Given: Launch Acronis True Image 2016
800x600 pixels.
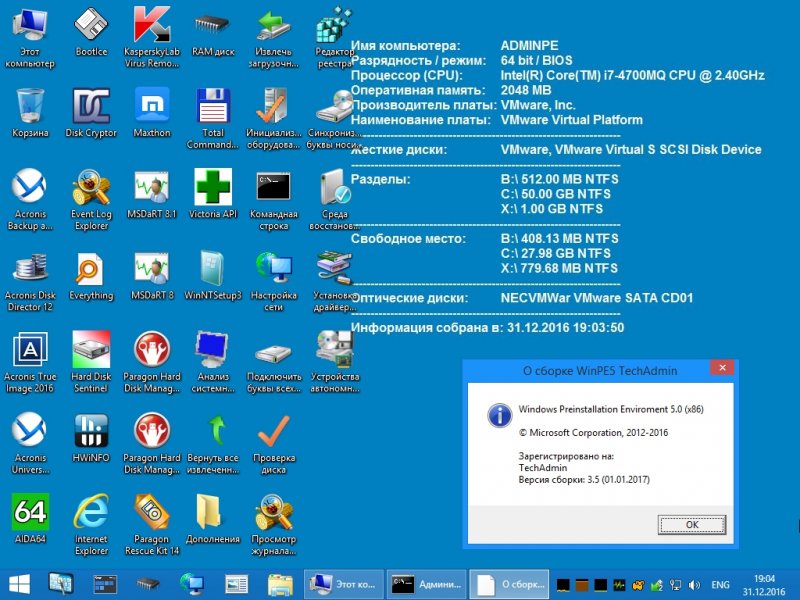Looking at the screenshot, I should [30, 362].
